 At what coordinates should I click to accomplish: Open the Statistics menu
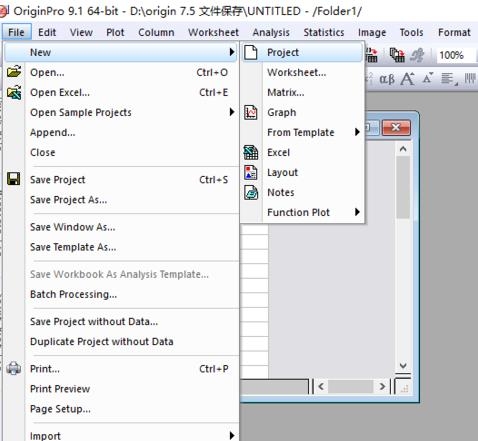point(324,32)
